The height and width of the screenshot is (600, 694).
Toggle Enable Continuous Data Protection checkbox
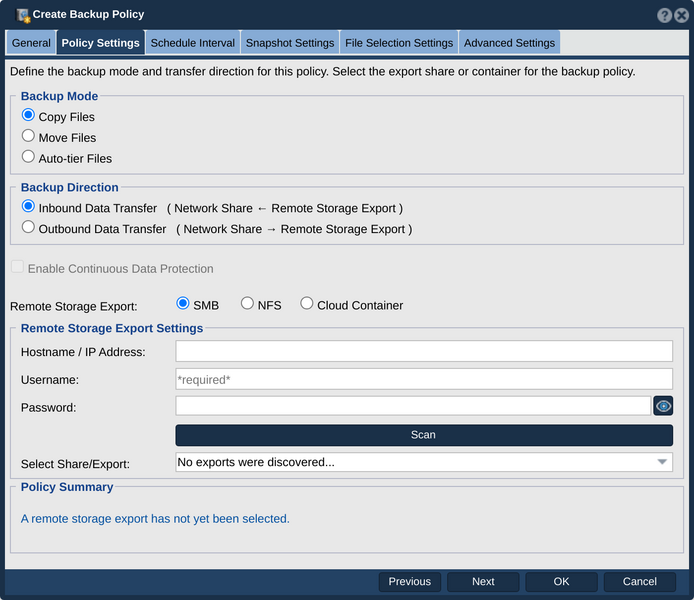point(17,267)
